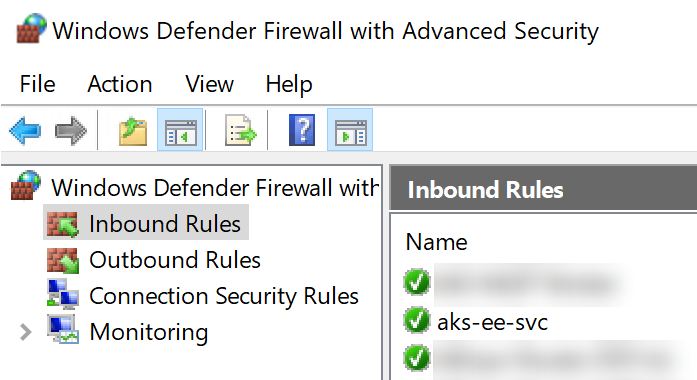This screenshot has height=380, width=697.
Task: Open Help via question mark icon
Action: pyautogui.click(x=302, y=130)
